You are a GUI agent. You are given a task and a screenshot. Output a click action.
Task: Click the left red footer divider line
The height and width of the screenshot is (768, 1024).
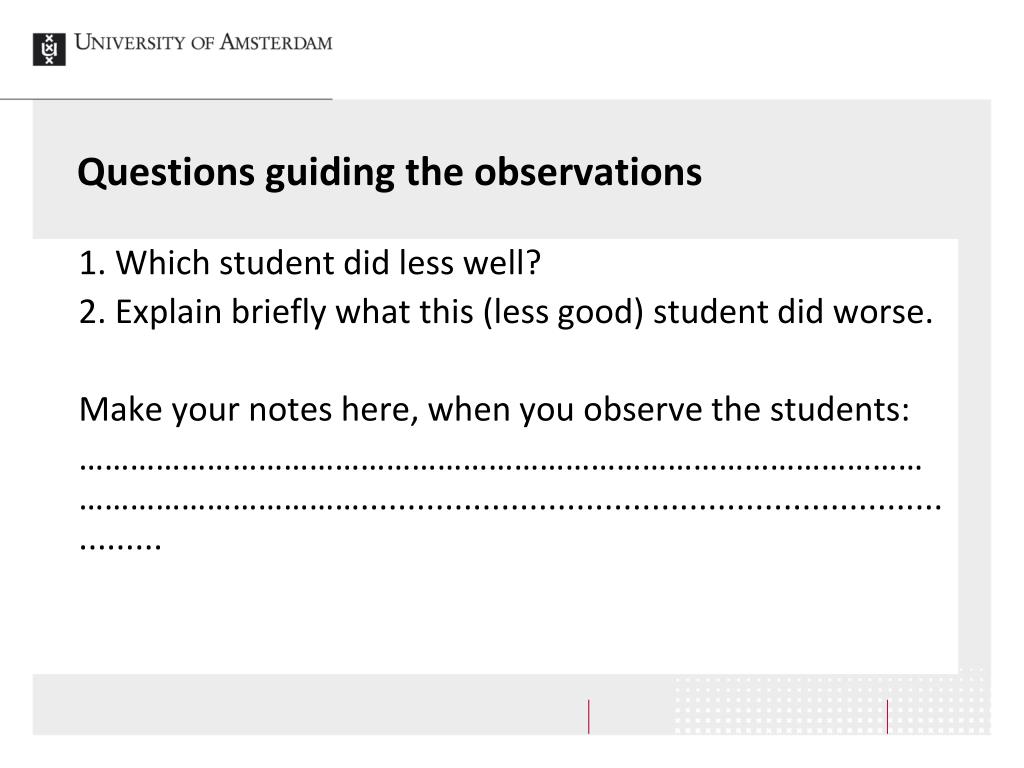pos(588,716)
